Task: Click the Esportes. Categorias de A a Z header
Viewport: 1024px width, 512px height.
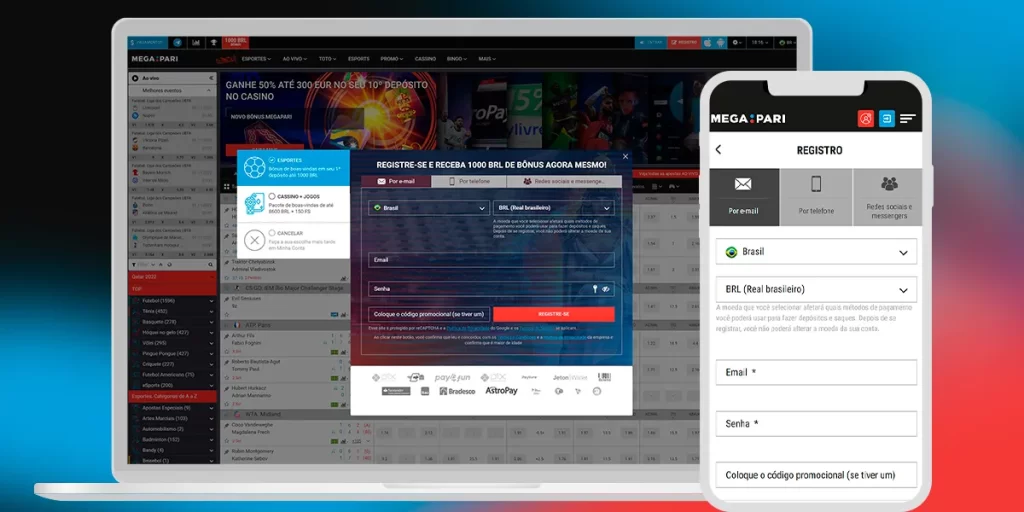Action: pyautogui.click(x=173, y=396)
